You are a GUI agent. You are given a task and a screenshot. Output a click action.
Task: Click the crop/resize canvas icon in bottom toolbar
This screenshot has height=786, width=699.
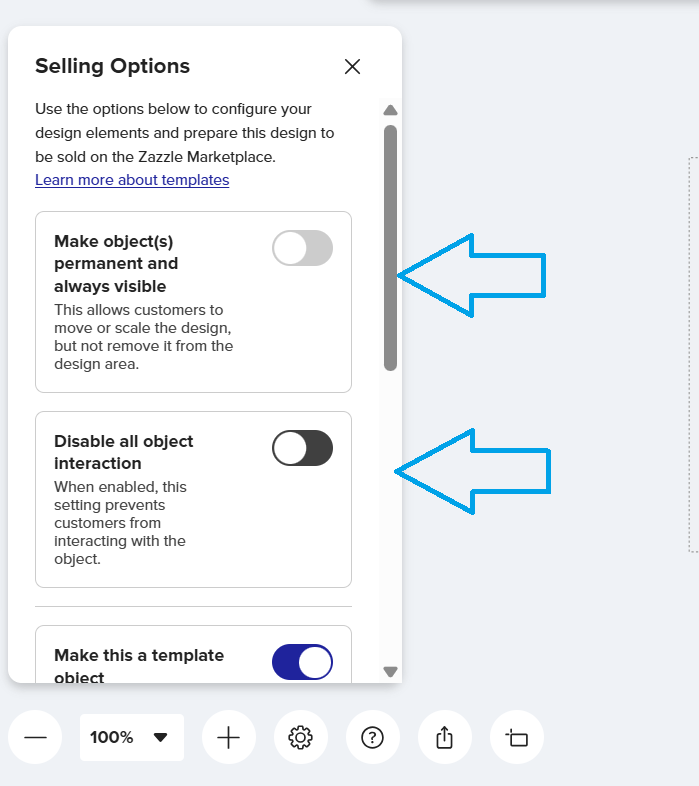click(x=517, y=738)
